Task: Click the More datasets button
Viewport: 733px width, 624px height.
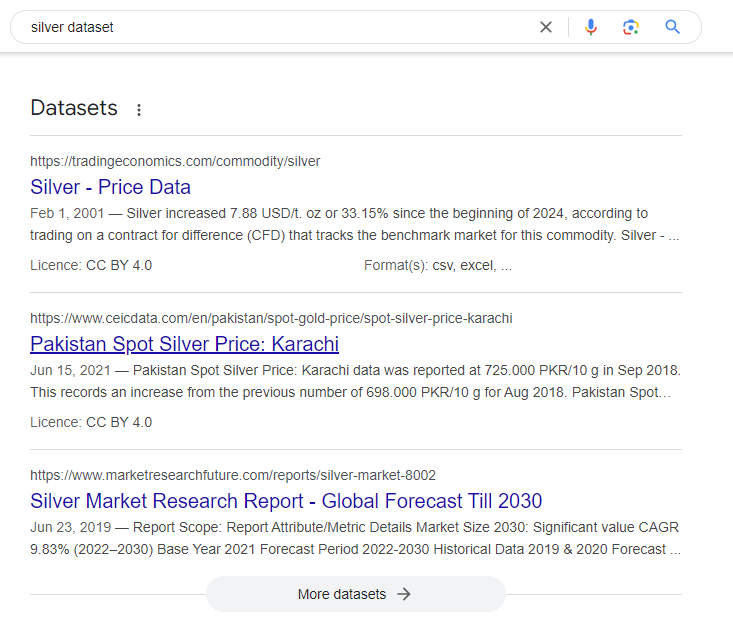Action: [356, 594]
